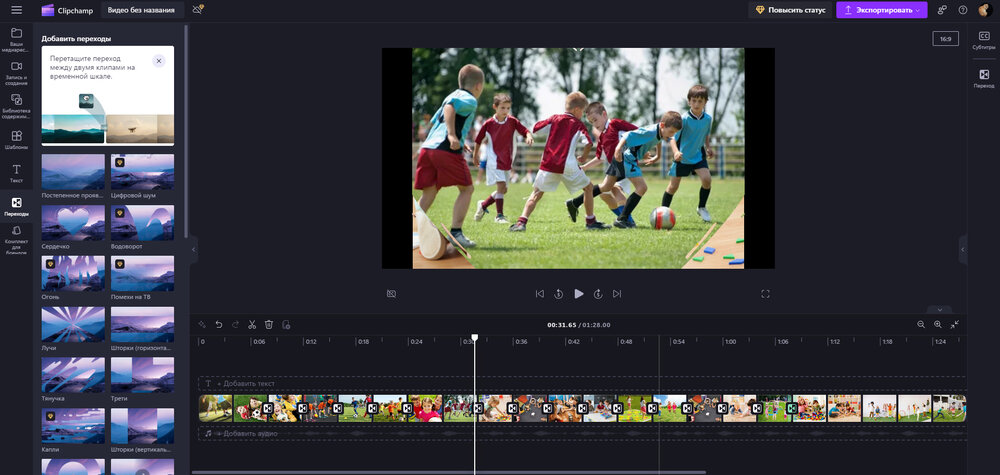The height and width of the screenshot is (475, 1000).
Task: Select the 'Тянучка' transition thumbnail
Action: [x=73, y=375]
